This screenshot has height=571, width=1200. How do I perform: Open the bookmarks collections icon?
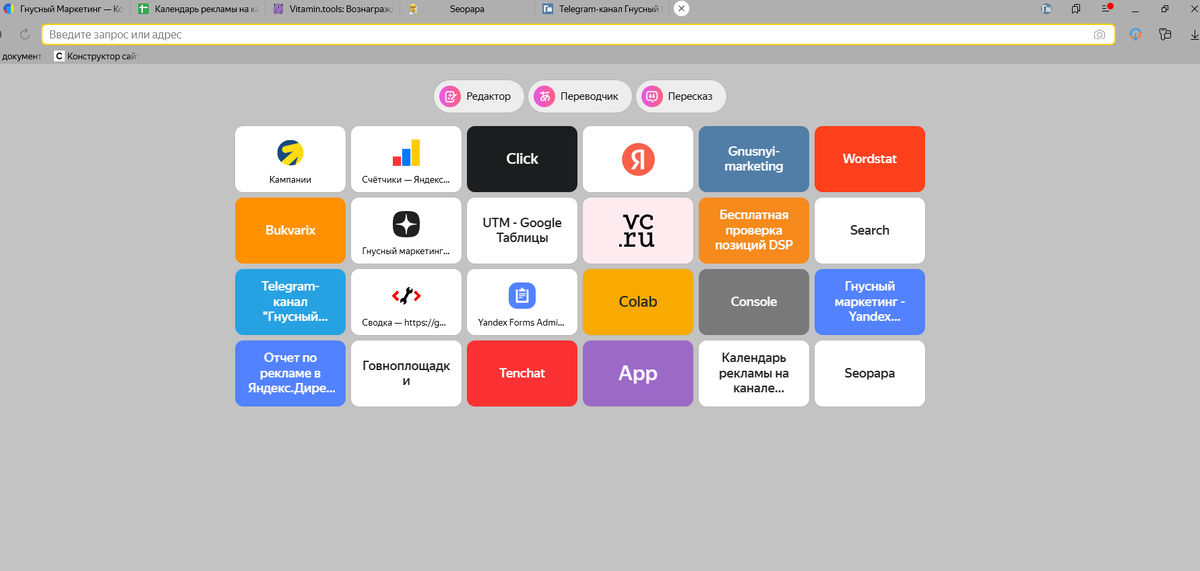pos(1076,8)
